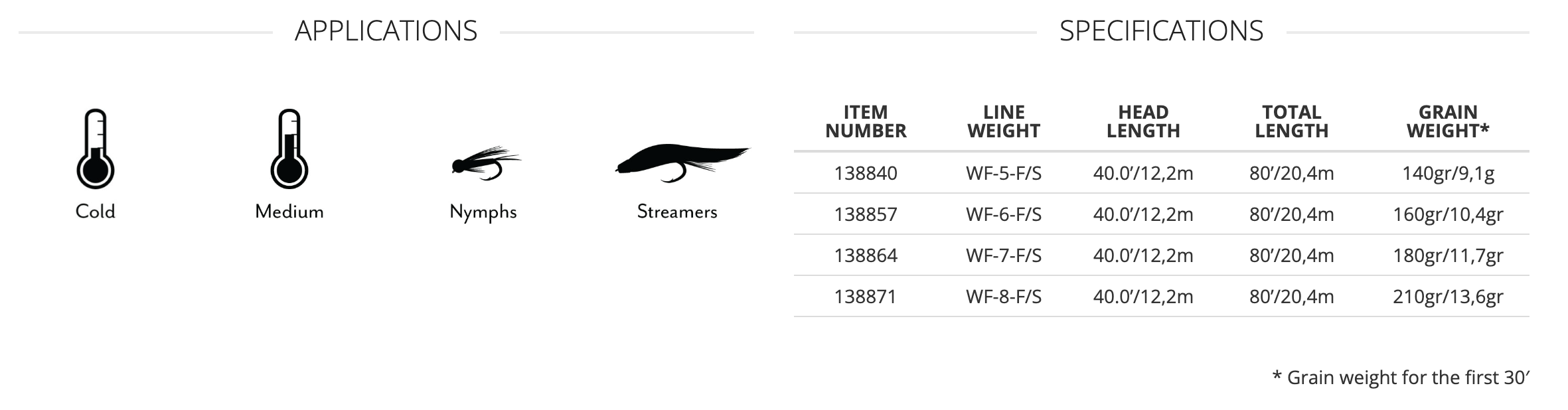The width and height of the screenshot is (1568, 410).
Task: Click the Total Length column header
Action: coord(1292,121)
